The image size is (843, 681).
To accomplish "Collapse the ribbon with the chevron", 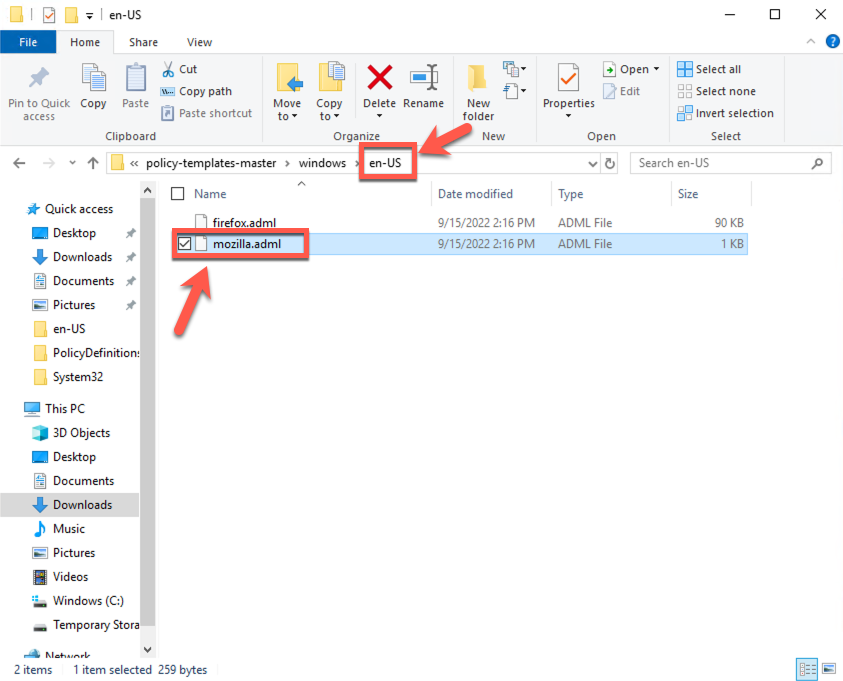I will pyautogui.click(x=811, y=41).
